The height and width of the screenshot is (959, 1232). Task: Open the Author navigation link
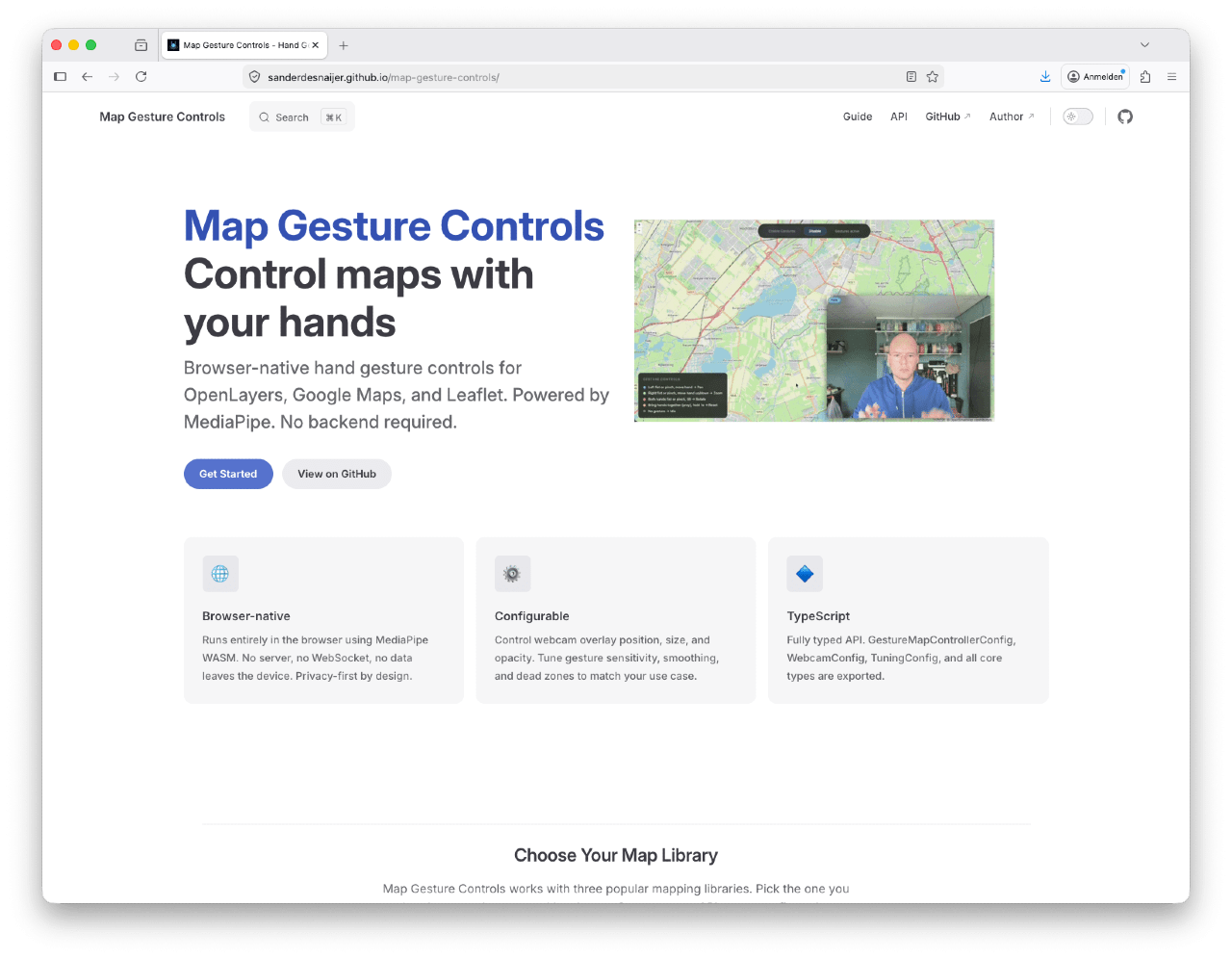1012,117
